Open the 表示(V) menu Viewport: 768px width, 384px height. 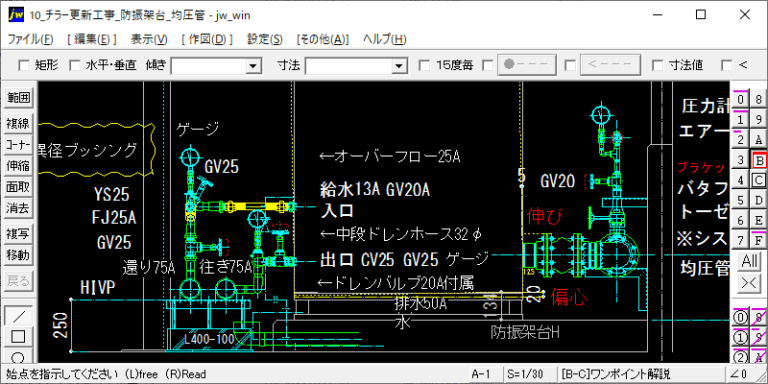[149, 40]
